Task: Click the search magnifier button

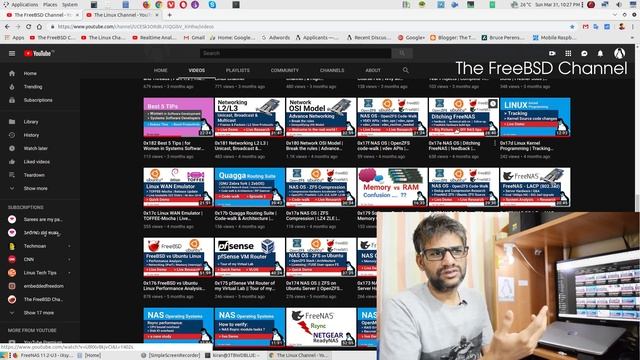Action: tap(402, 53)
